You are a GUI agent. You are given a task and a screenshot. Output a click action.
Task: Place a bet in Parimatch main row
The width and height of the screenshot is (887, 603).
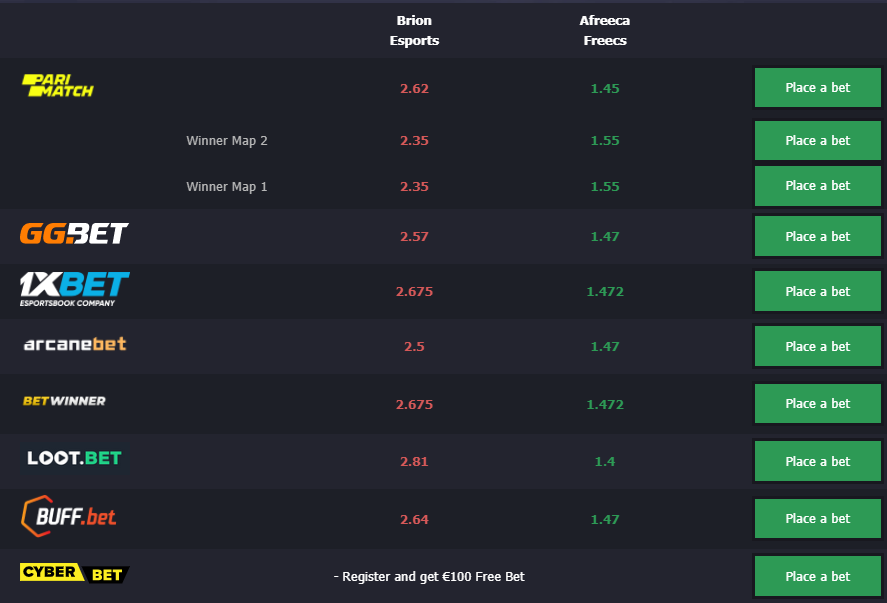(817, 88)
